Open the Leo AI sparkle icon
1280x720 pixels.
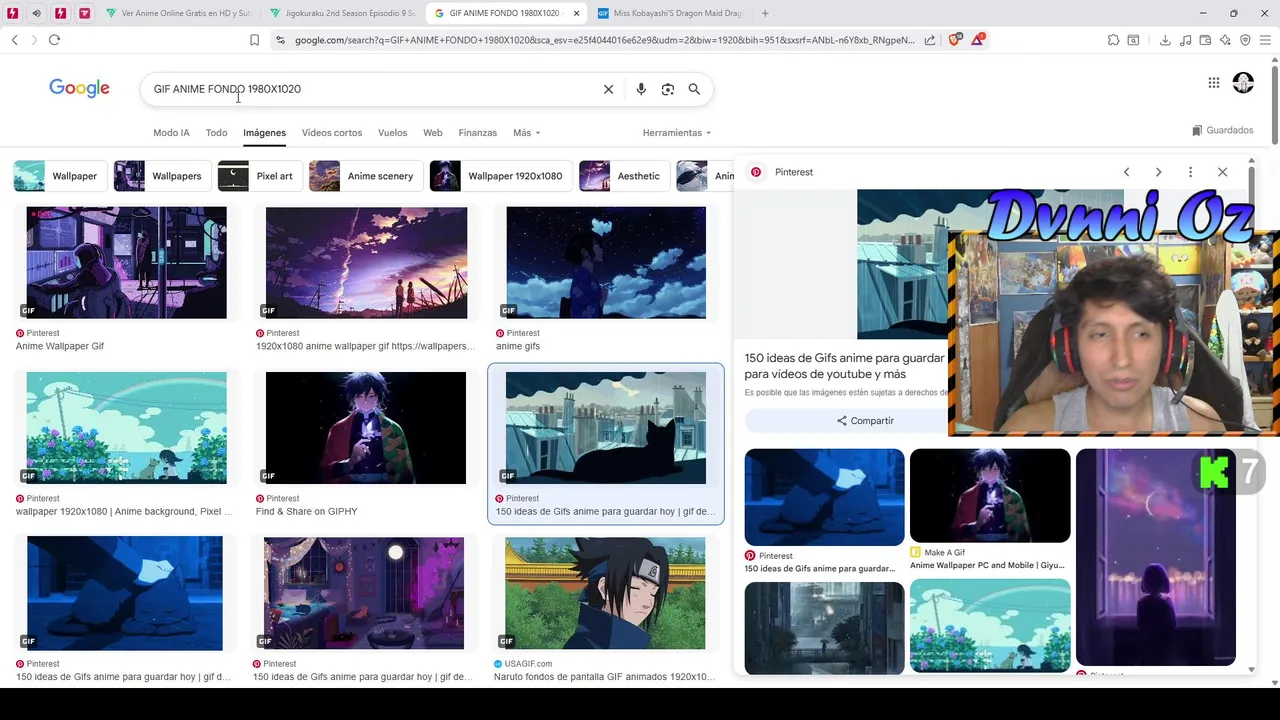1225,40
